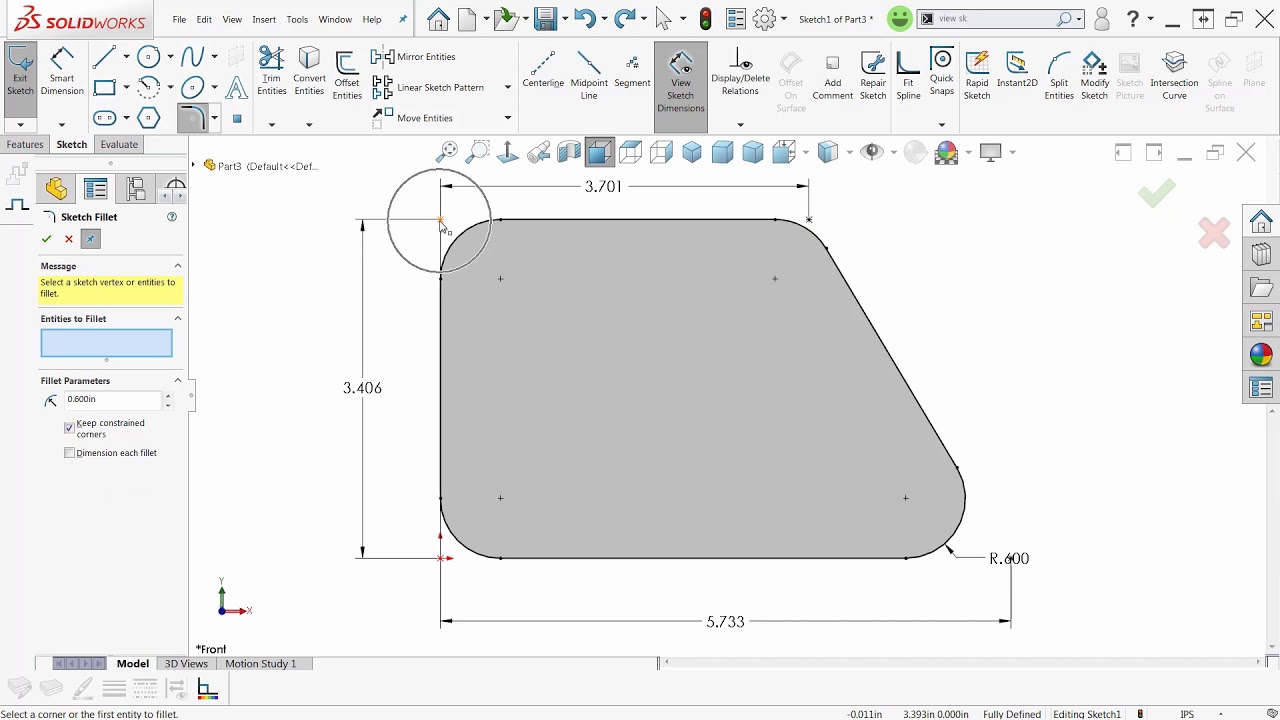Toggle the View Sketch Dimensions button
The image size is (1280, 720).
tap(681, 87)
